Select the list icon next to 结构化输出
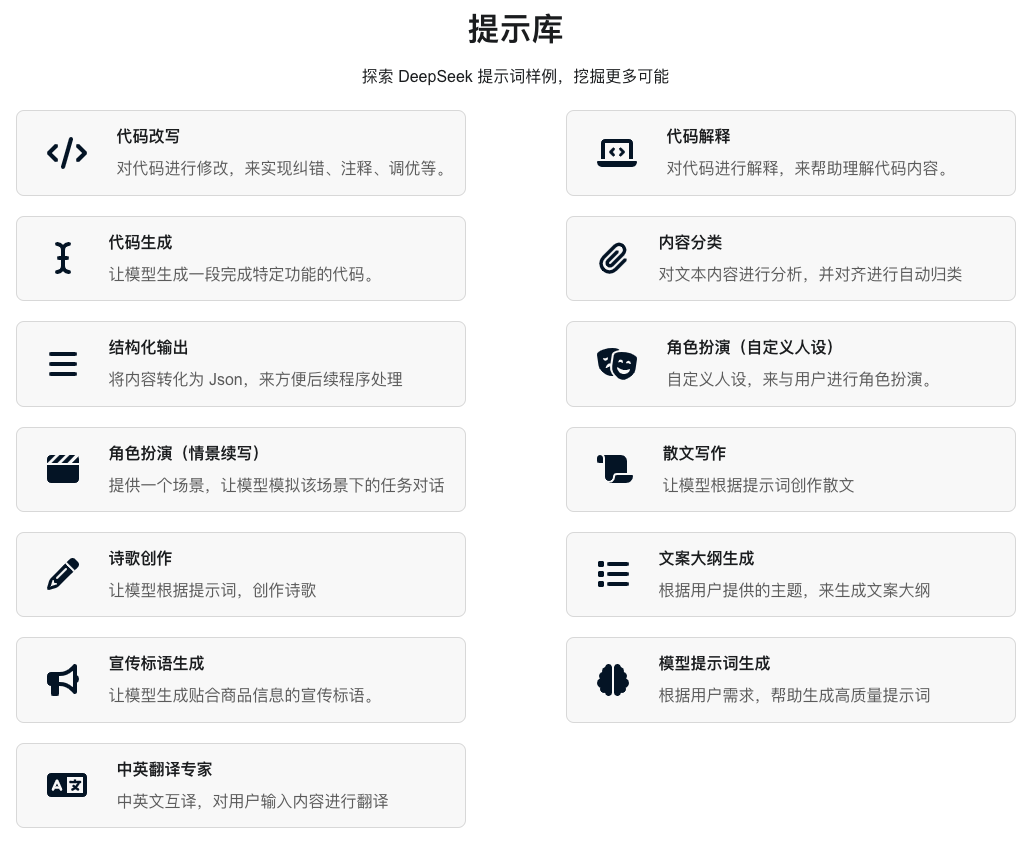The height and width of the screenshot is (841, 1032). click(x=63, y=364)
